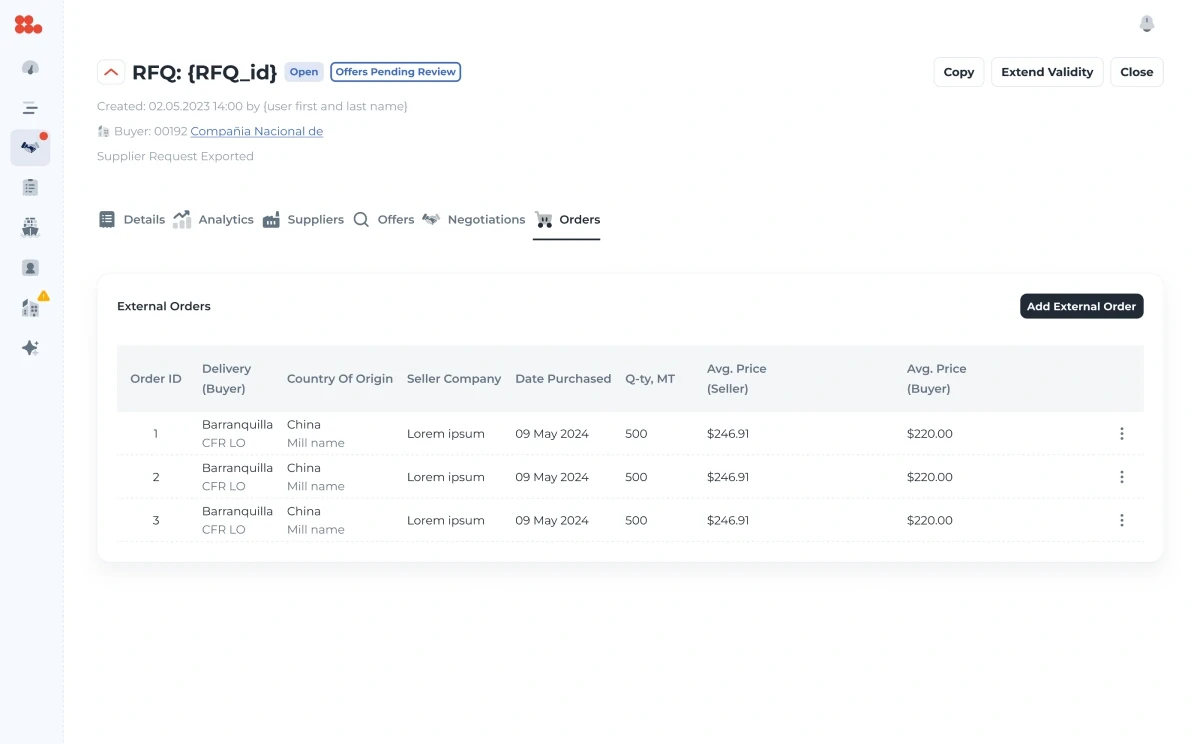Click the Extend Validity button

coord(1047,72)
